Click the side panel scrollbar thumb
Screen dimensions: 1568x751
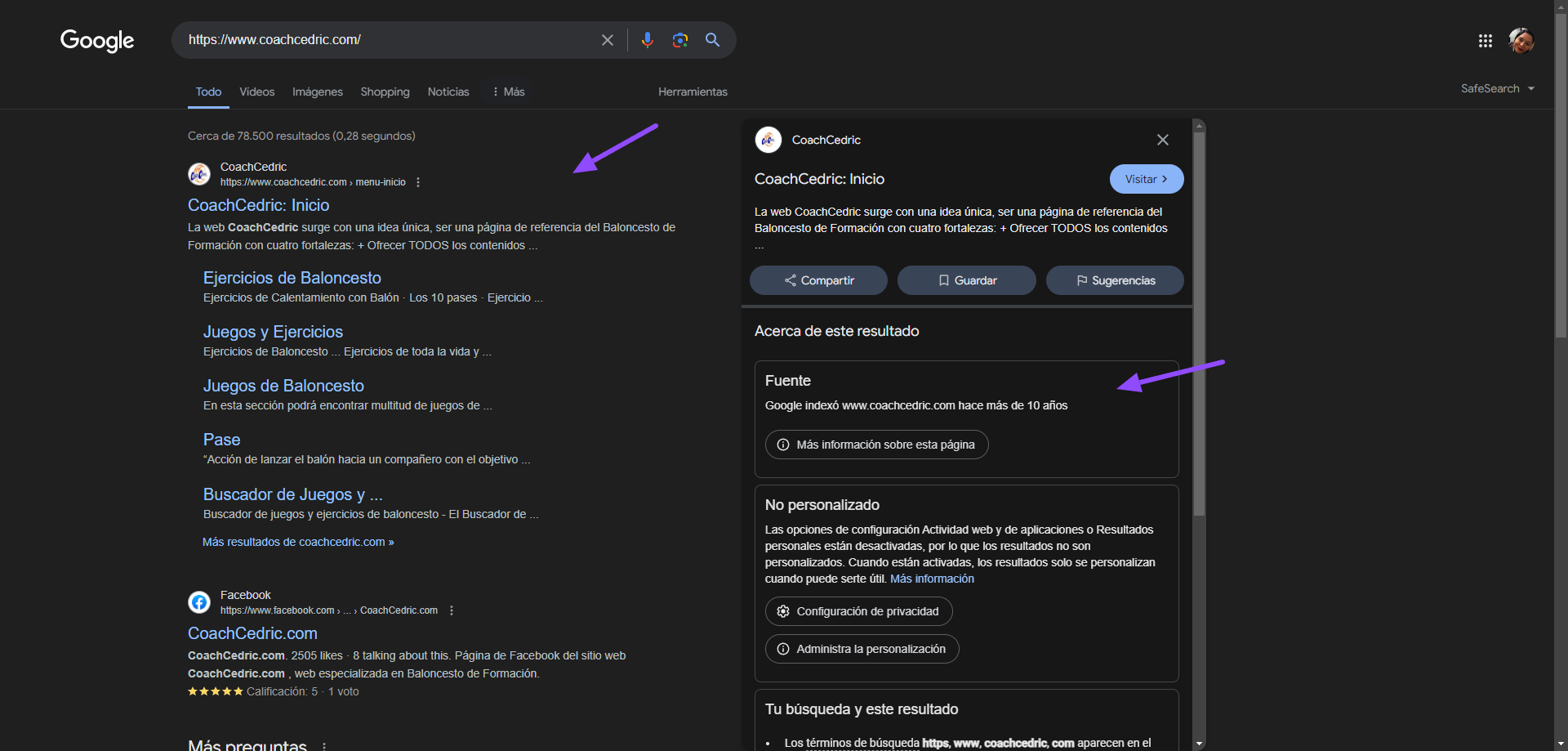click(1199, 324)
